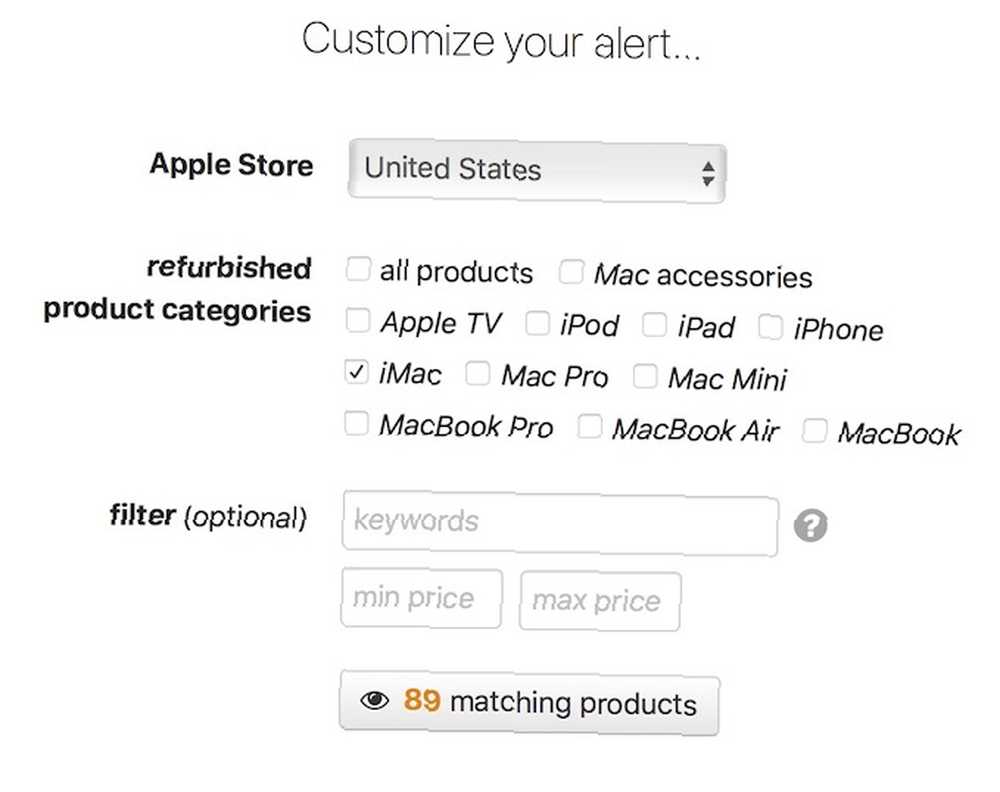Tick the MacBook checkbox
Screen dimensions: 1000x792
[814, 430]
